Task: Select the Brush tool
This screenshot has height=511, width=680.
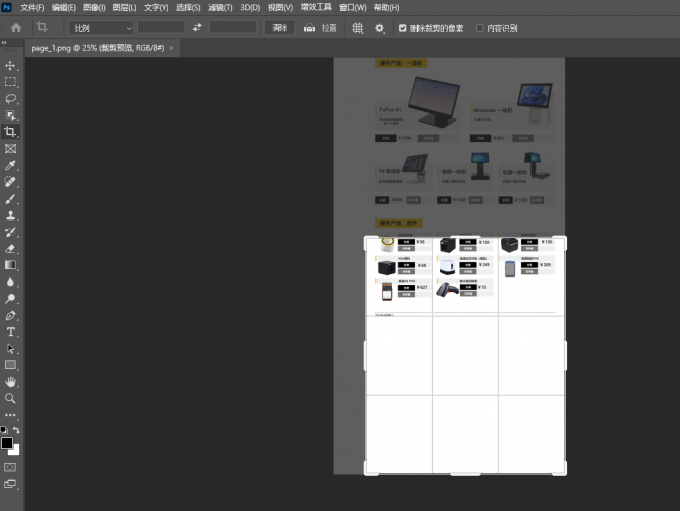Action: click(x=10, y=199)
